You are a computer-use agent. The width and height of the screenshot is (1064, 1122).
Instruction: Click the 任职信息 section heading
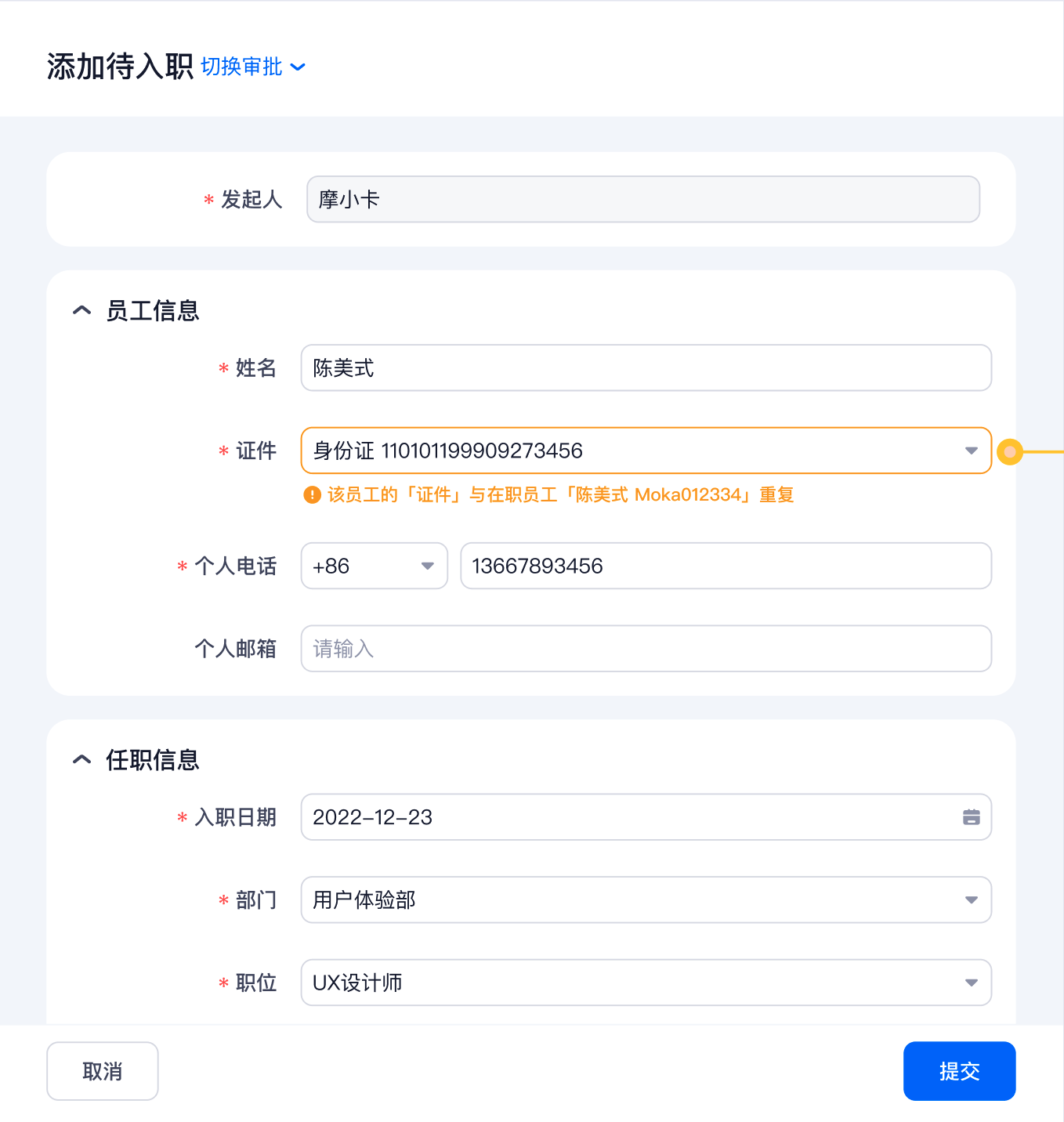(153, 760)
